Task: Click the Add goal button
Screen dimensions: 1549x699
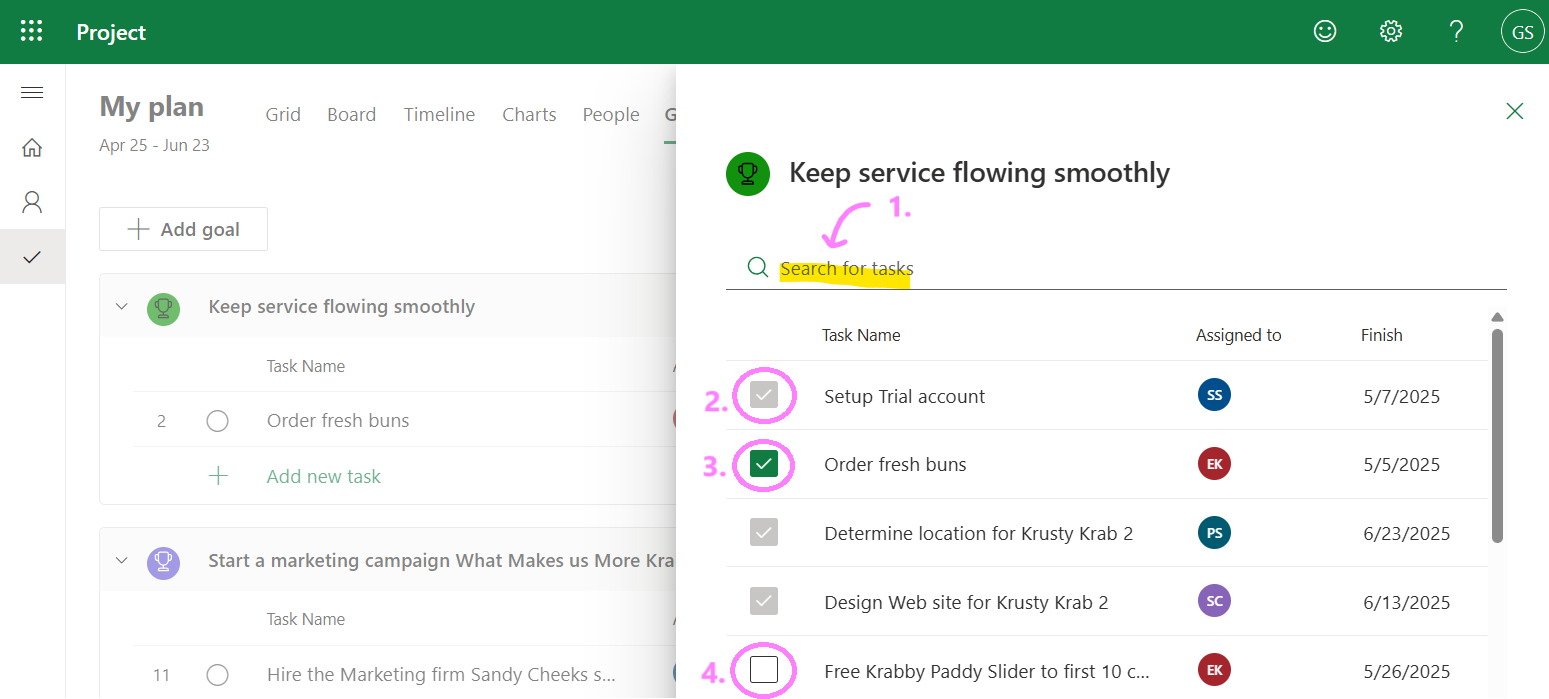Action: click(x=183, y=229)
